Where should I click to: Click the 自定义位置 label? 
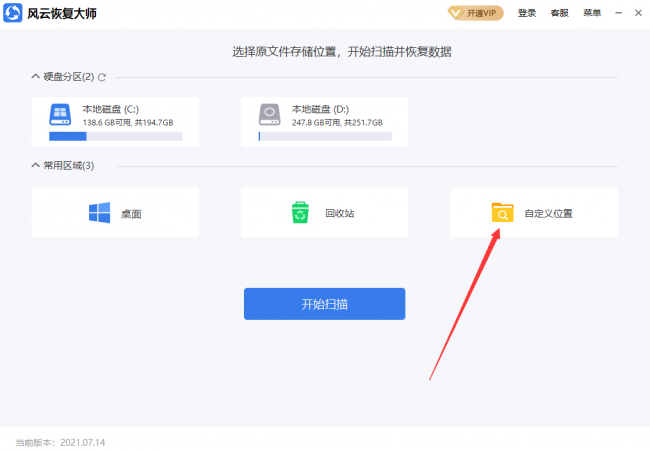tap(548, 213)
